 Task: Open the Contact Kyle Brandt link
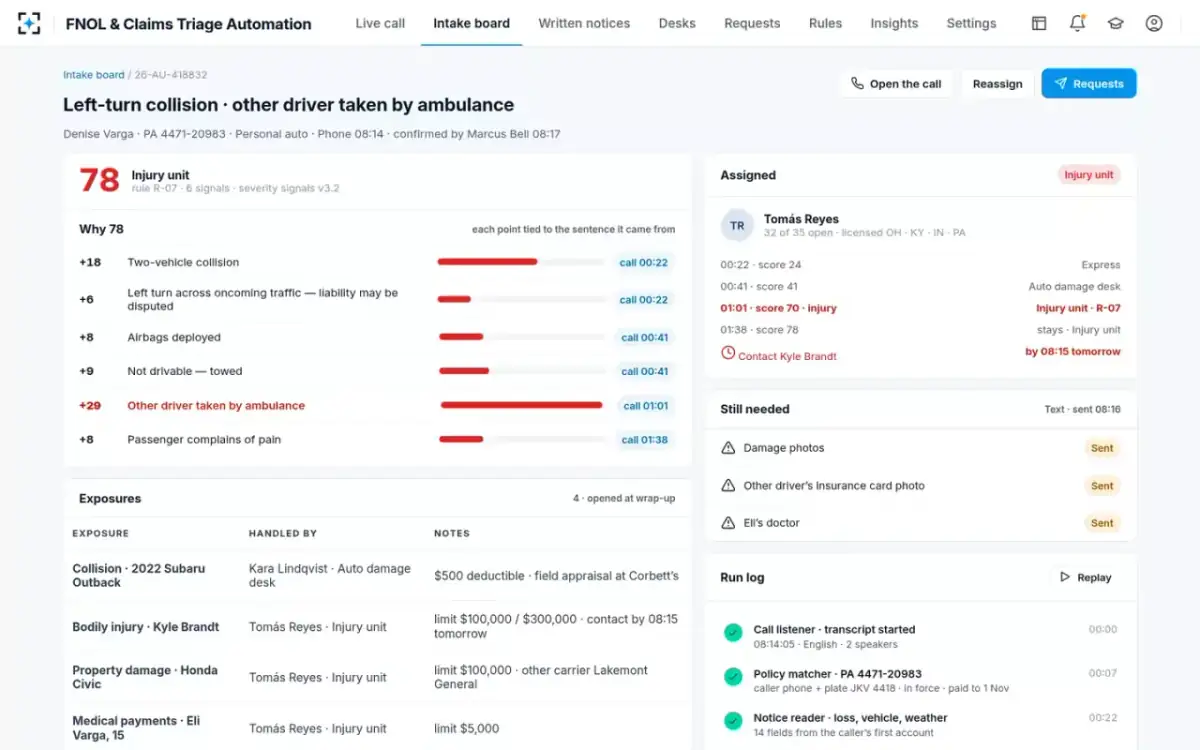[787, 356]
